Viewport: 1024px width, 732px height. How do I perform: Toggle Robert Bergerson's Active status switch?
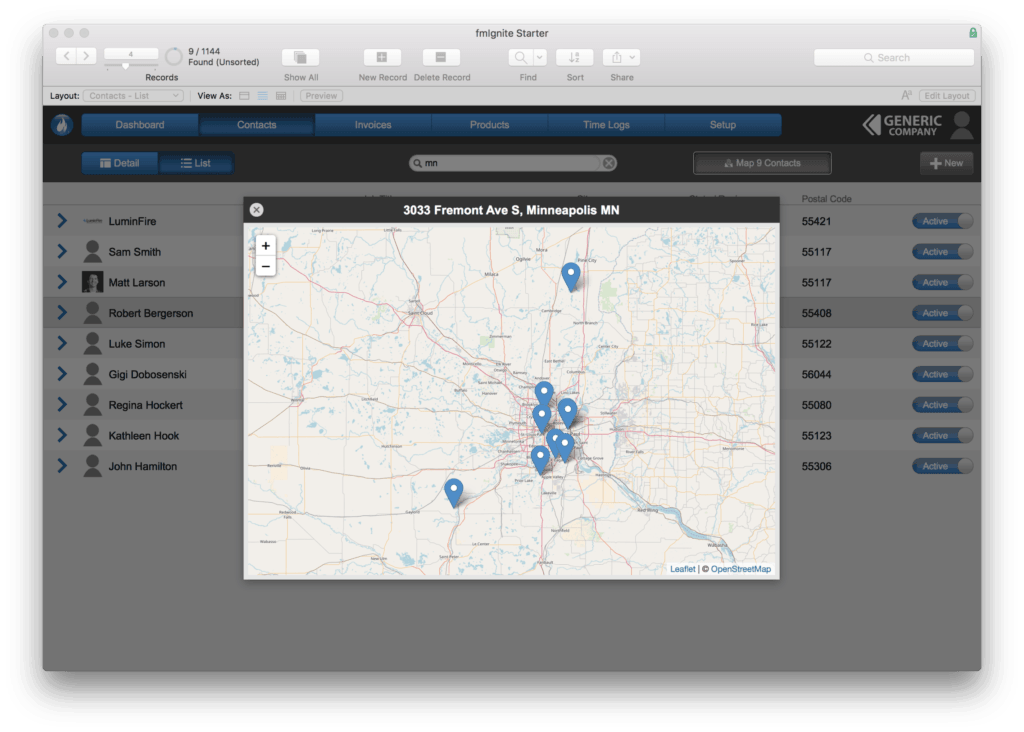(941, 312)
